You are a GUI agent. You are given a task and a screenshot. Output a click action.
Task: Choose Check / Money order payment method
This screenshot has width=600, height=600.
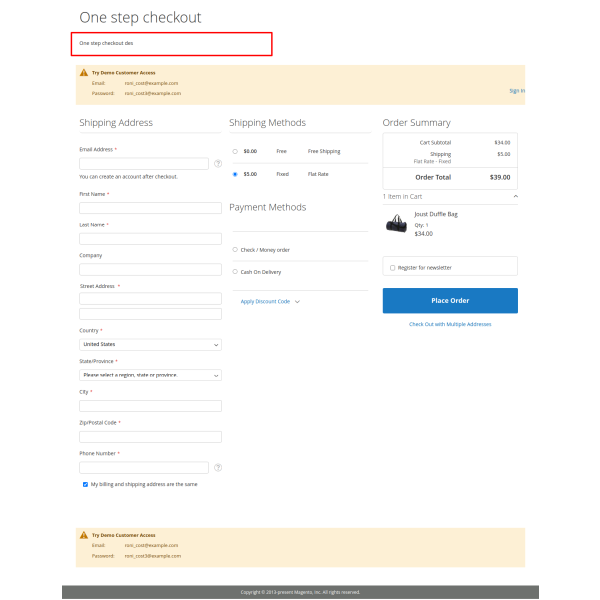click(x=235, y=249)
